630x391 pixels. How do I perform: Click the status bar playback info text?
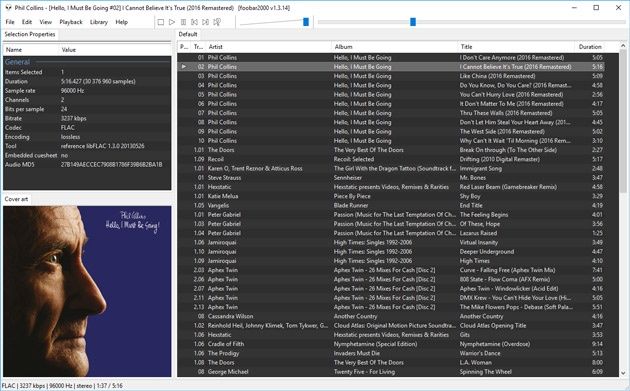(x=61, y=386)
